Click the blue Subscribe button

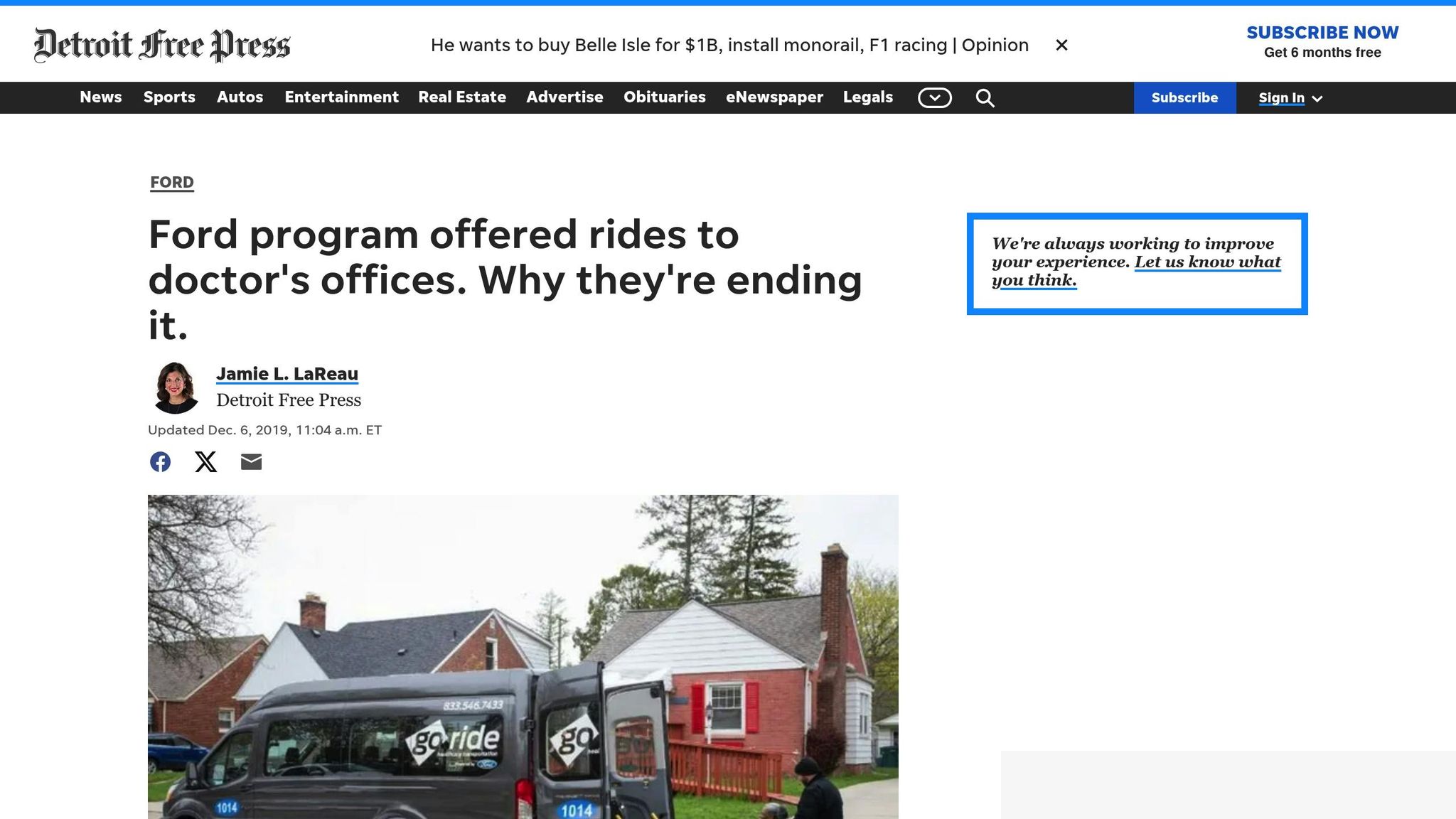pos(1184,98)
